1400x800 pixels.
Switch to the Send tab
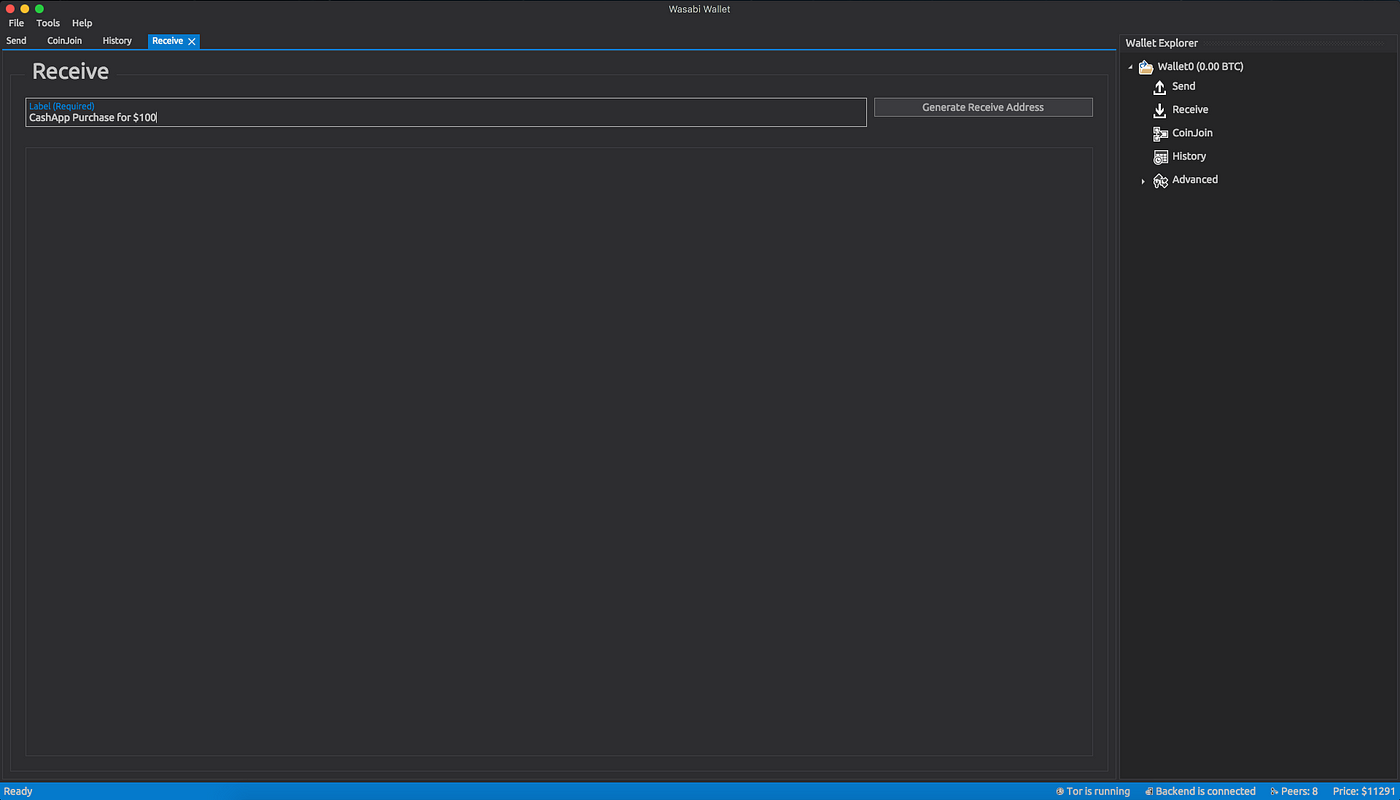pos(16,41)
